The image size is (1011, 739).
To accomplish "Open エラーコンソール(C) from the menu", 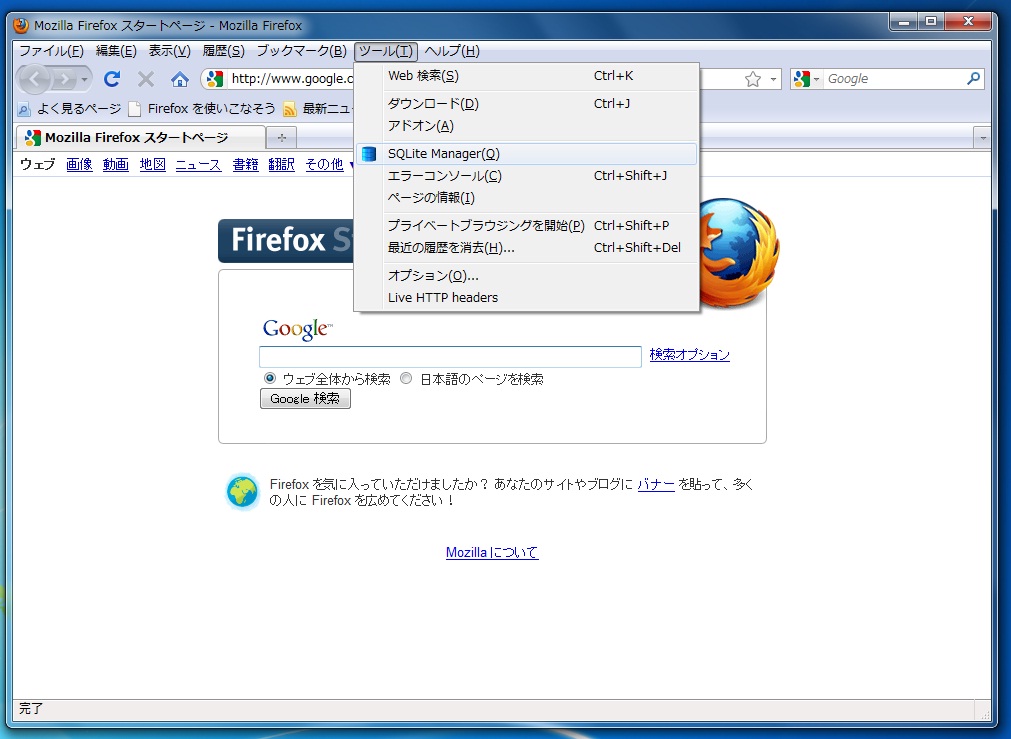I will [x=527, y=175].
